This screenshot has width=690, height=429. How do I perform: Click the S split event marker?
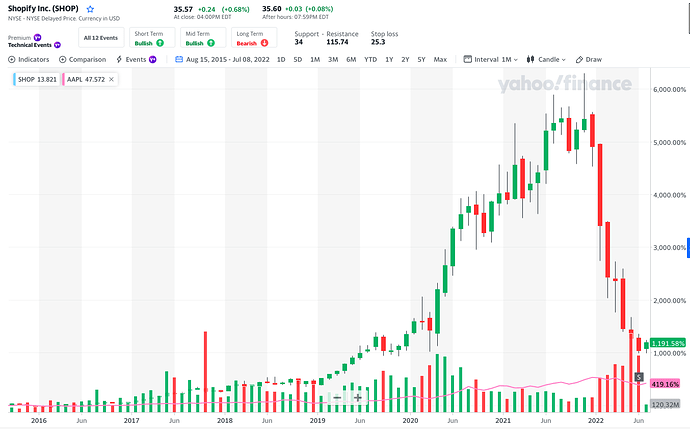639,377
